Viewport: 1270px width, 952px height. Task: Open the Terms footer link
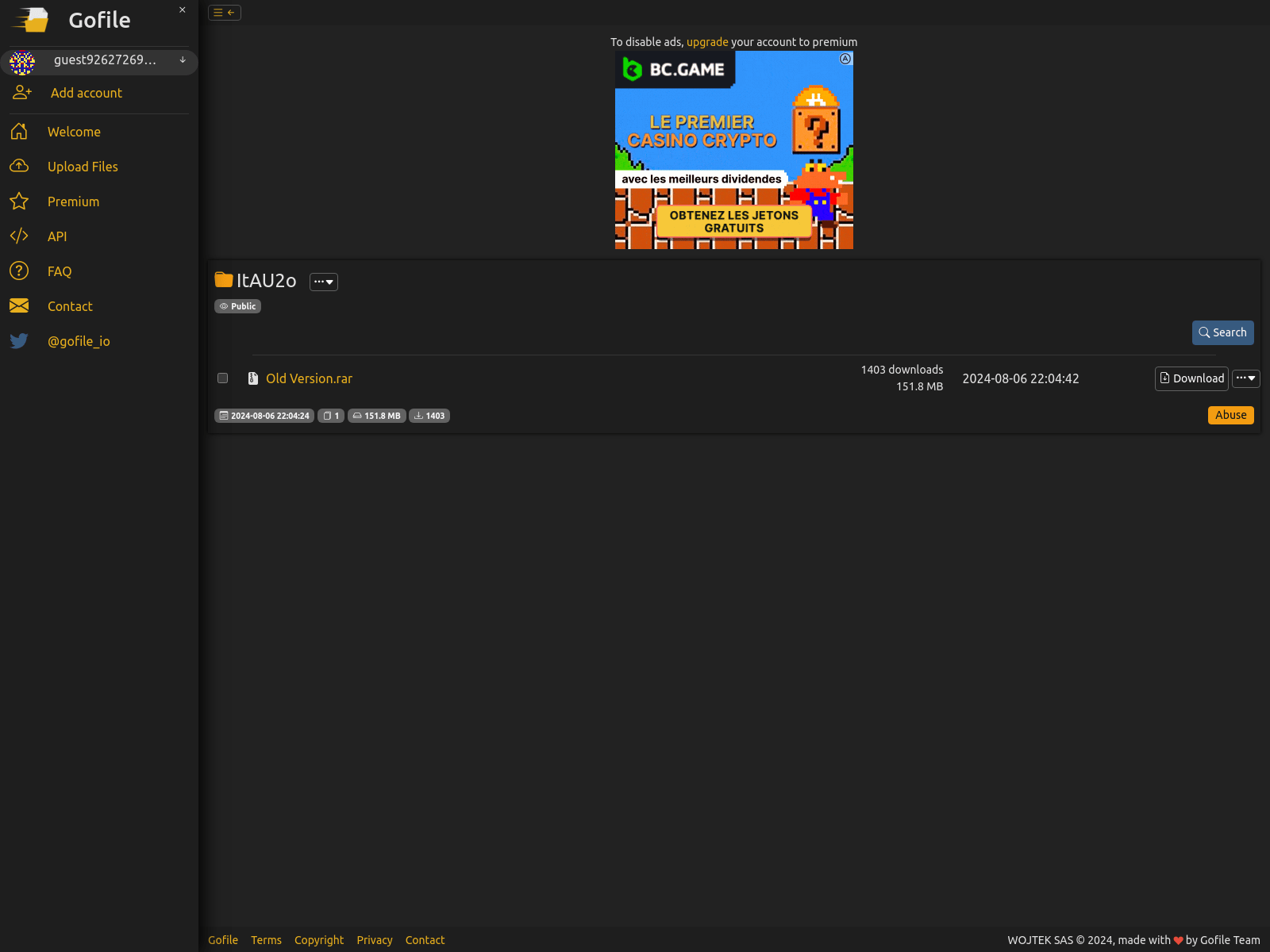click(266, 940)
